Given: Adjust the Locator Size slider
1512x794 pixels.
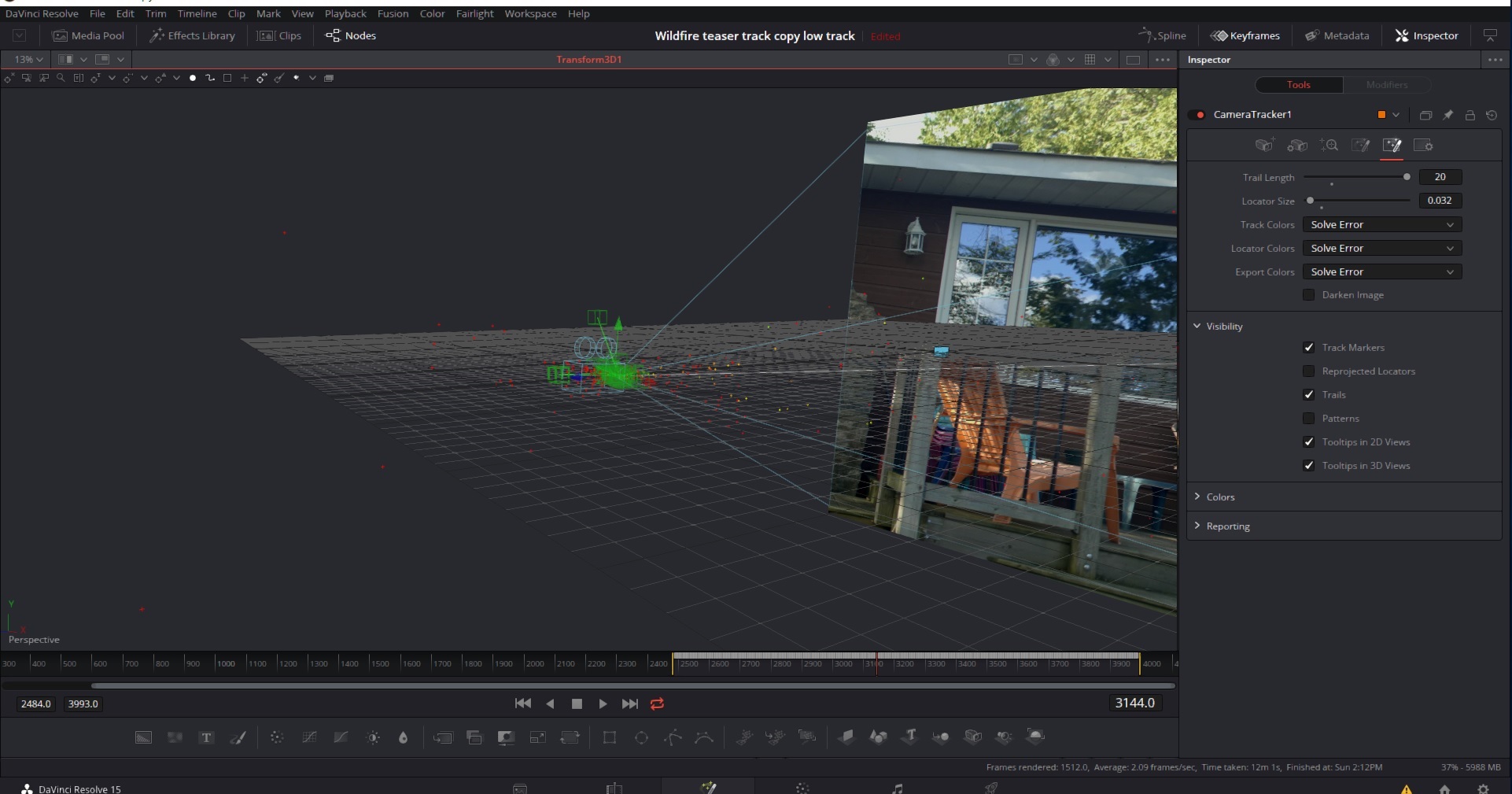Looking at the screenshot, I should [1356, 201].
